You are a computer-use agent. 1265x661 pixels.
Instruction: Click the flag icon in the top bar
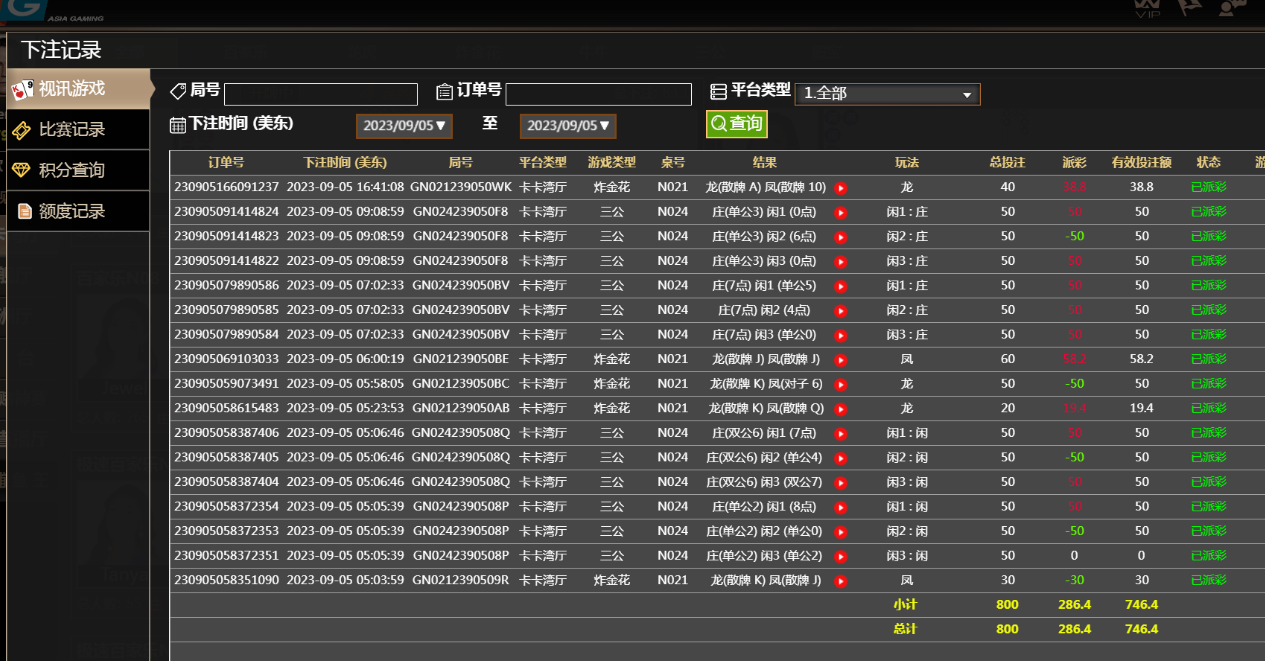(1189, 9)
